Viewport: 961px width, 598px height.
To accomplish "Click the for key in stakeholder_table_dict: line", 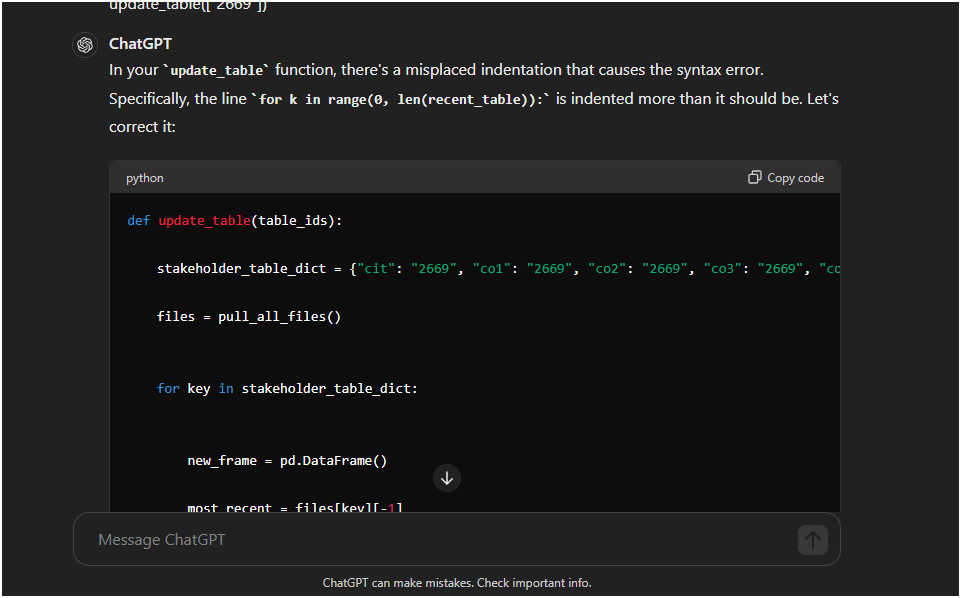I will click(287, 388).
